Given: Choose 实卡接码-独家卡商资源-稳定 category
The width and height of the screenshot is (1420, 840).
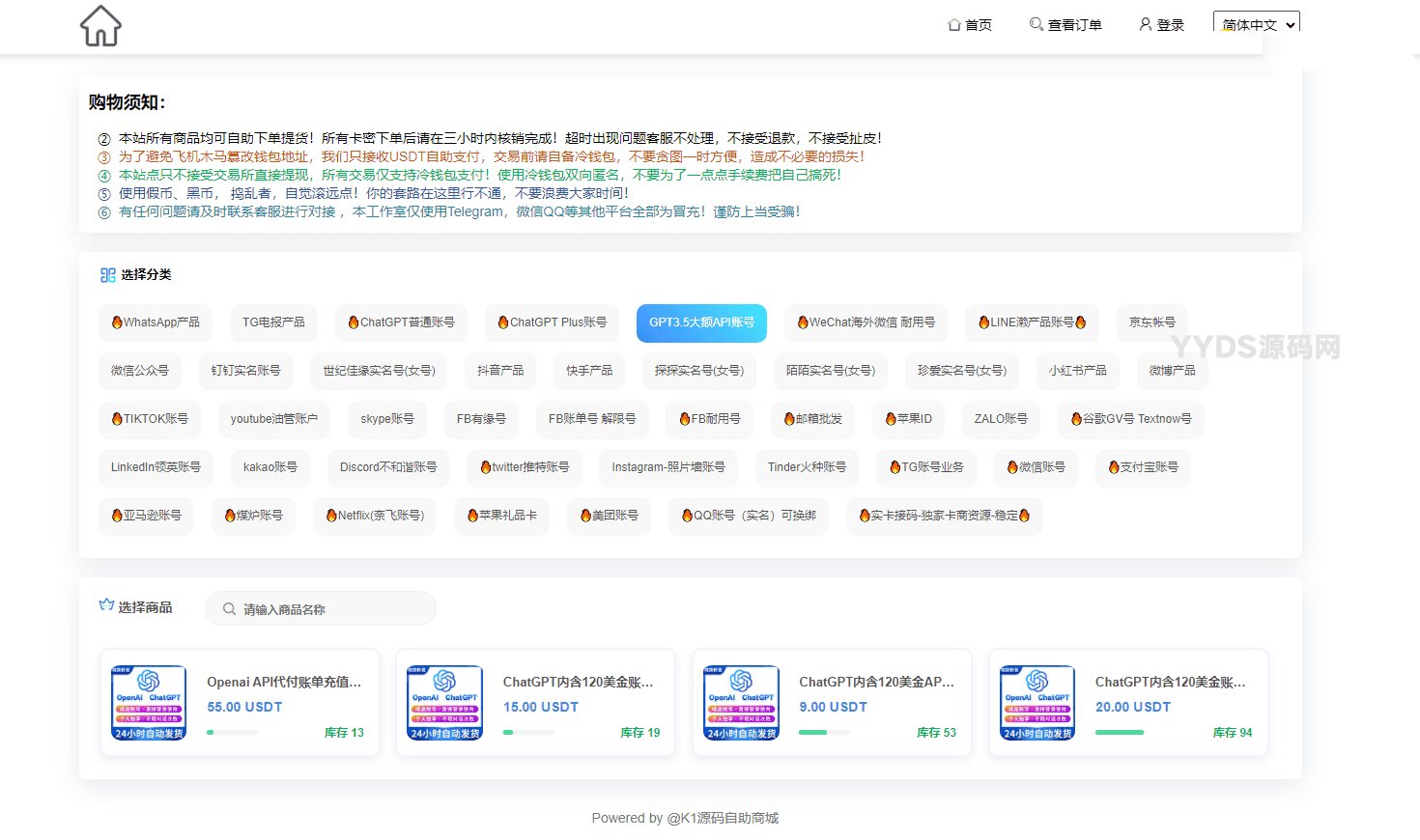Looking at the screenshot, I should [x=945, y=516].
